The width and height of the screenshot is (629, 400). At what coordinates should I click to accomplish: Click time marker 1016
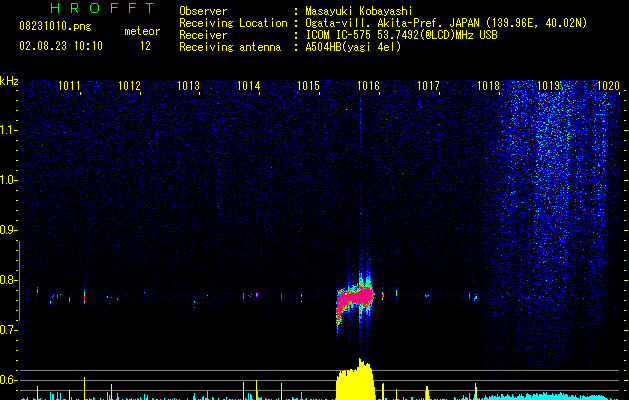368,86
